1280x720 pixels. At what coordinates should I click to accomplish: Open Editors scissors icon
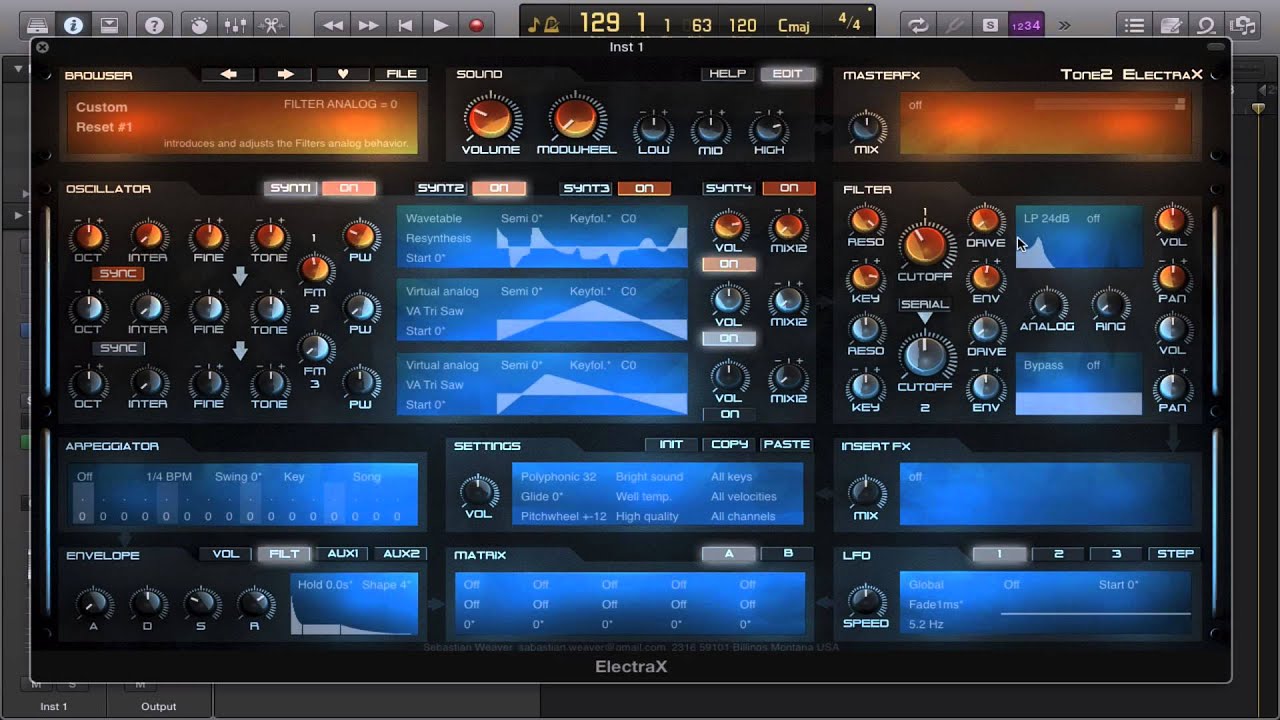point(271,25)
